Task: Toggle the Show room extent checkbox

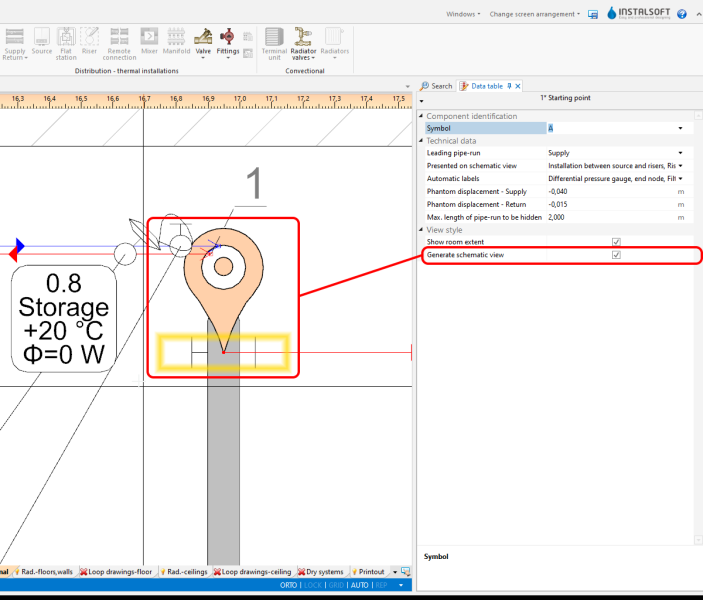Action: pos(616,242)
